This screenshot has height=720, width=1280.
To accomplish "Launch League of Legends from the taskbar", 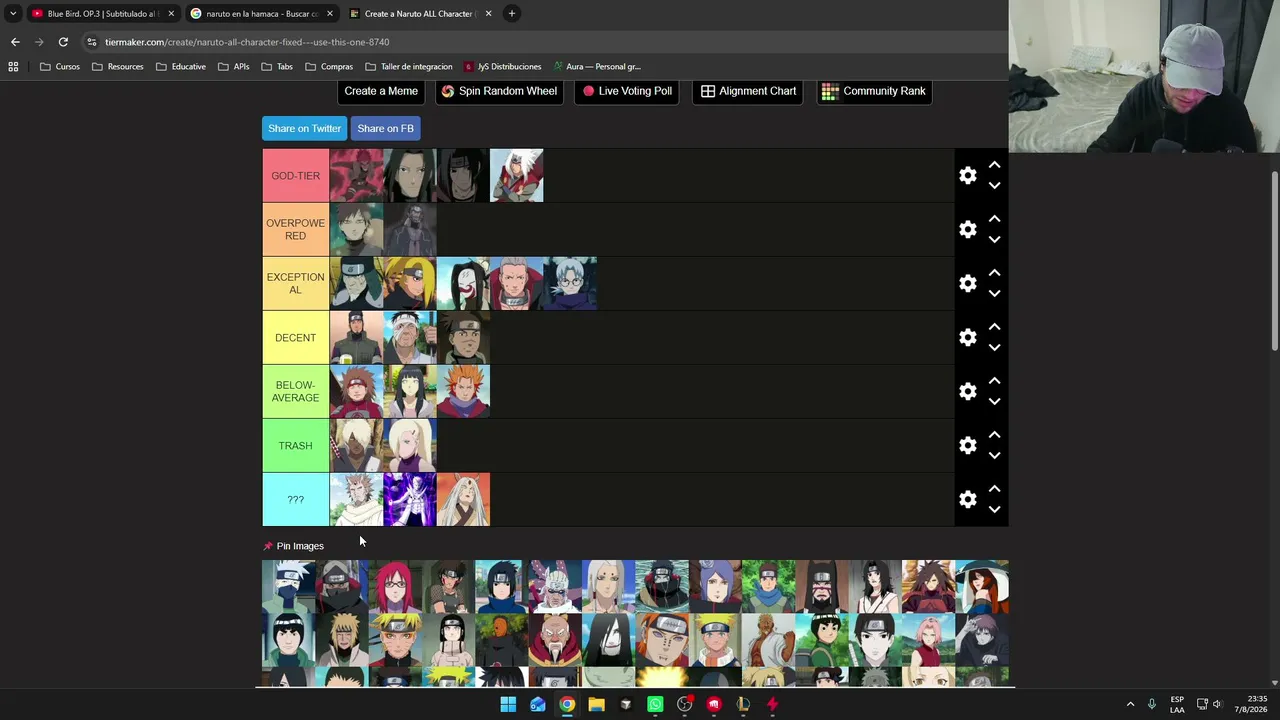I will (743, 704).
